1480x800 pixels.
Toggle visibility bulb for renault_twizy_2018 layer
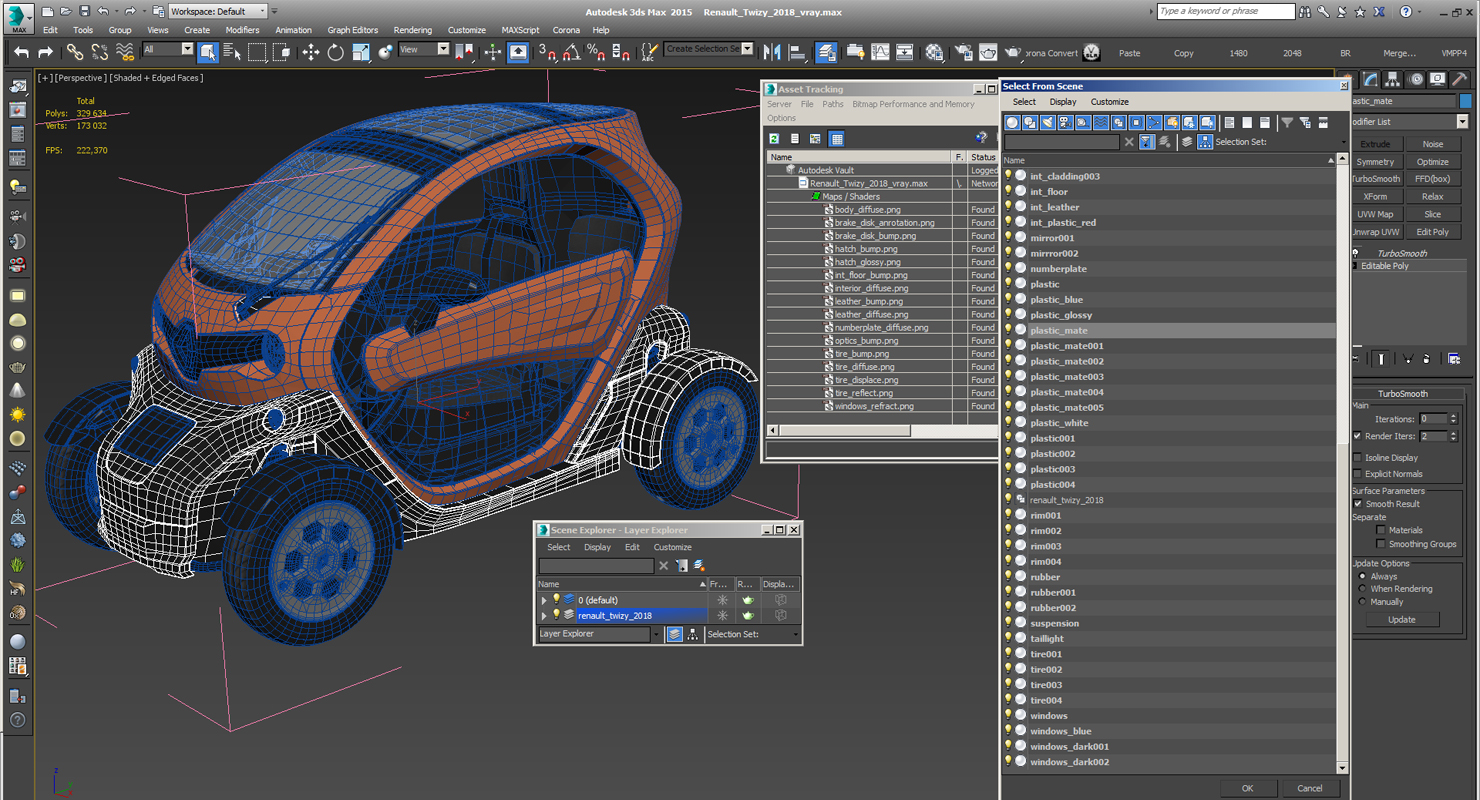point(556,615)
